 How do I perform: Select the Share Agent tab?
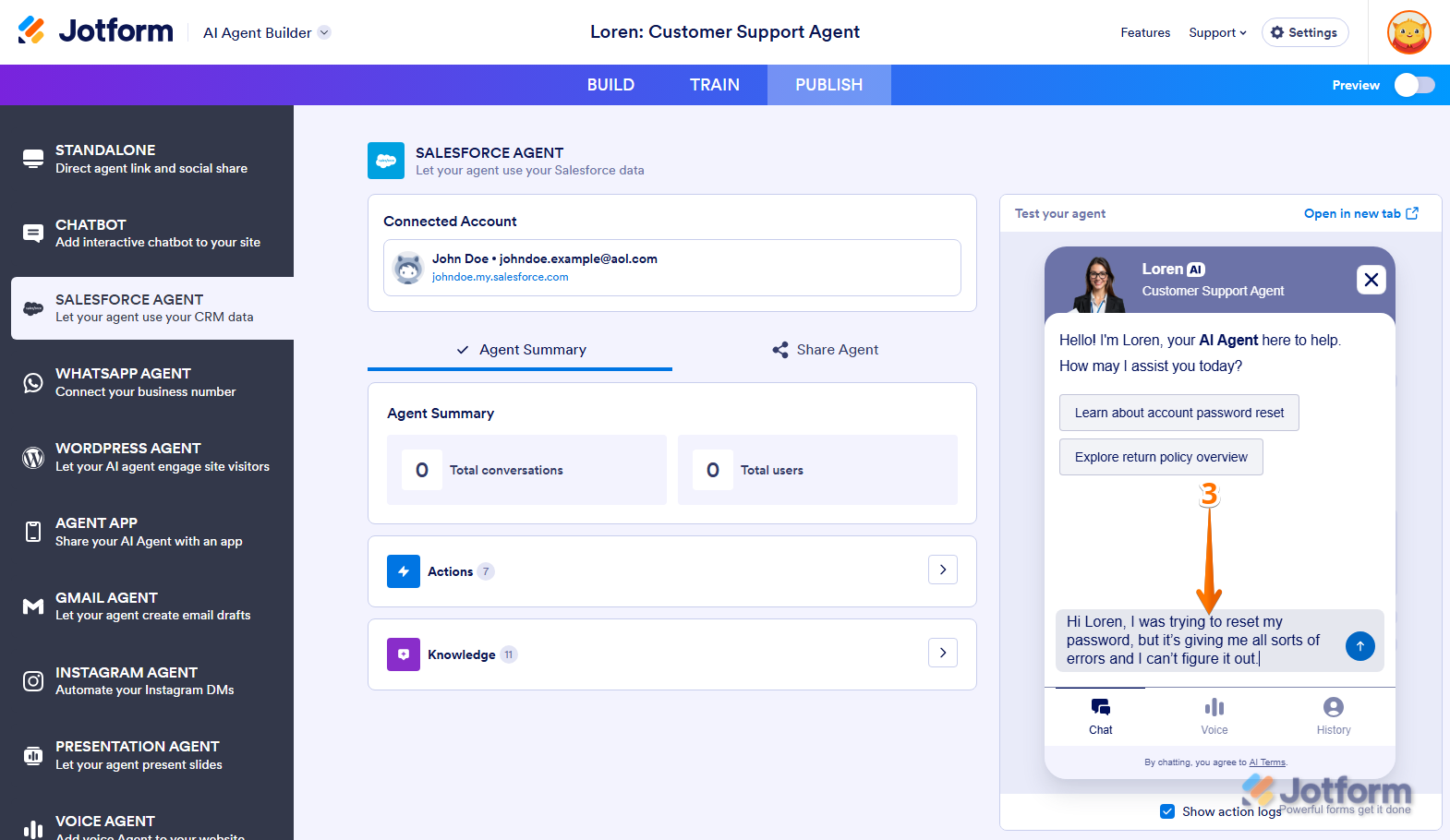pyautogui.click(x=825, y=350)
